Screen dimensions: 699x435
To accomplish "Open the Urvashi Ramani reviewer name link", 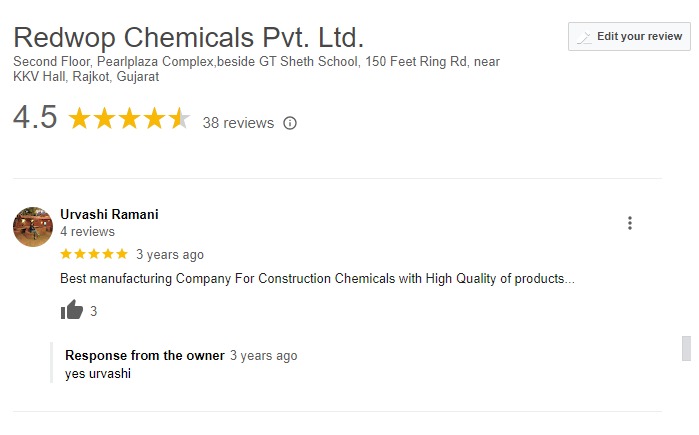I will 109,214.
